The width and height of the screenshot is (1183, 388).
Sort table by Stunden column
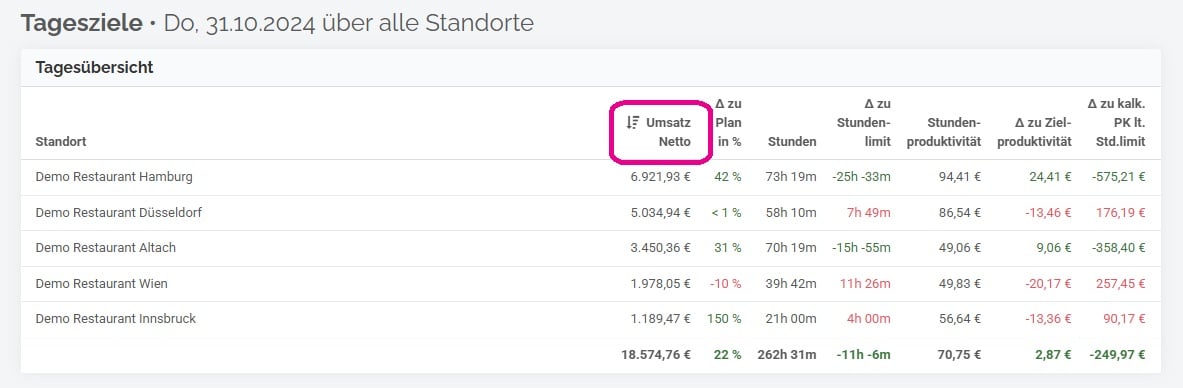pyautogui.click(x=791, y=141)
